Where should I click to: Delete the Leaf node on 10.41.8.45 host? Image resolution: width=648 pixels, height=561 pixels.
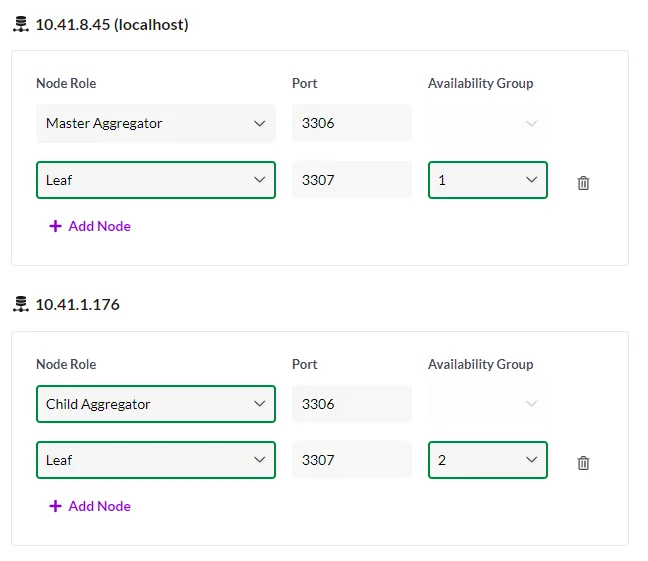584,183
